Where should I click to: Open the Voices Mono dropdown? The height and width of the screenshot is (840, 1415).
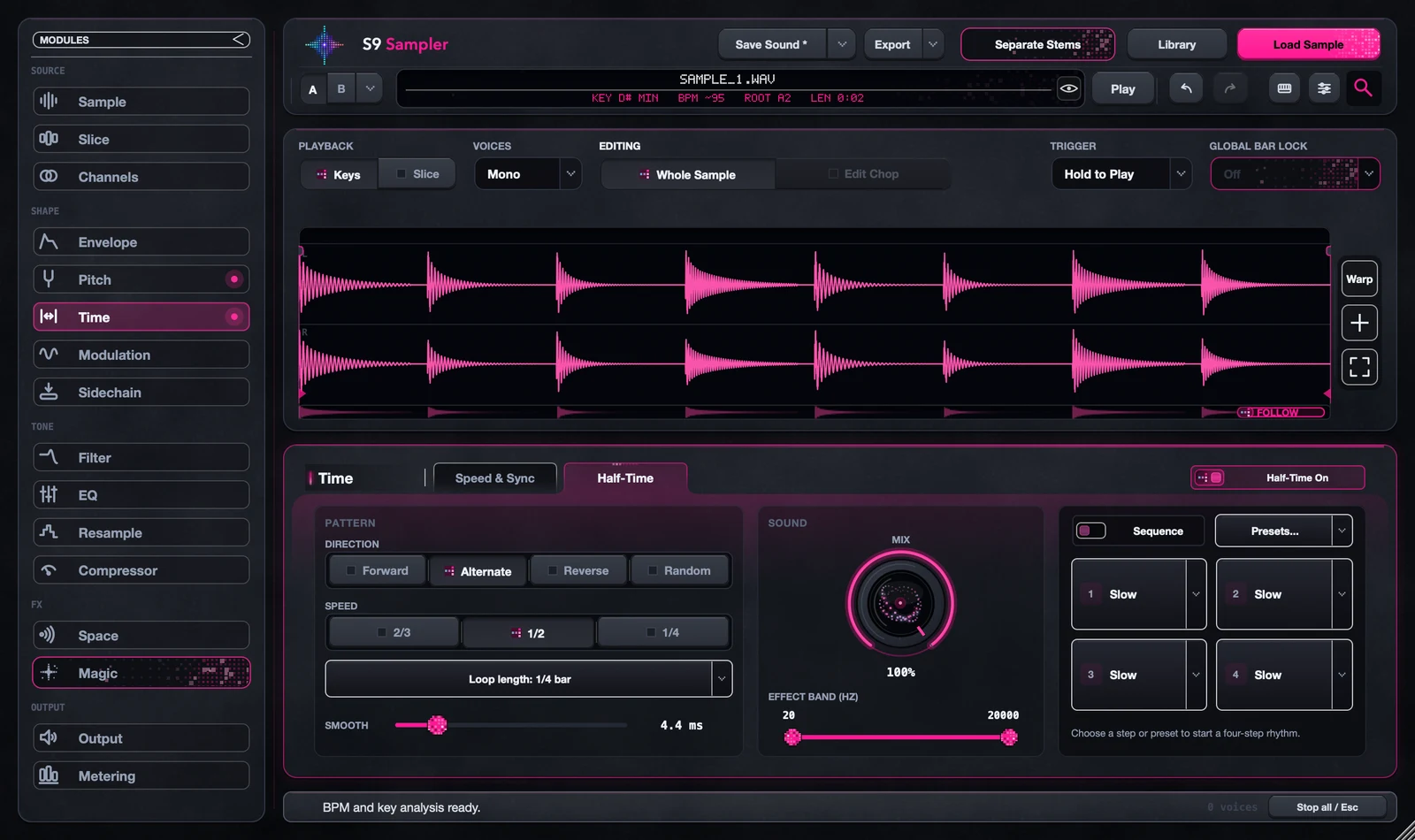528,174
